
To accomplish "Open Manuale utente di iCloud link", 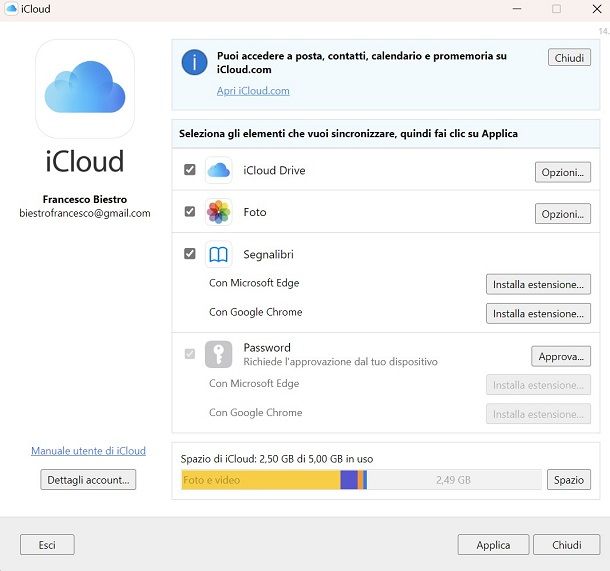I will pyautogui.click(x=88, y=451).
